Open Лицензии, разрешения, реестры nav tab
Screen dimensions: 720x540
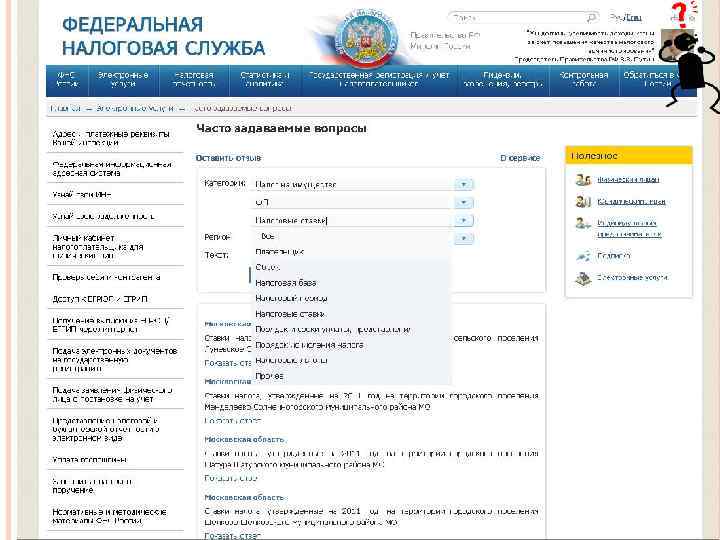(x=503, y=79)
